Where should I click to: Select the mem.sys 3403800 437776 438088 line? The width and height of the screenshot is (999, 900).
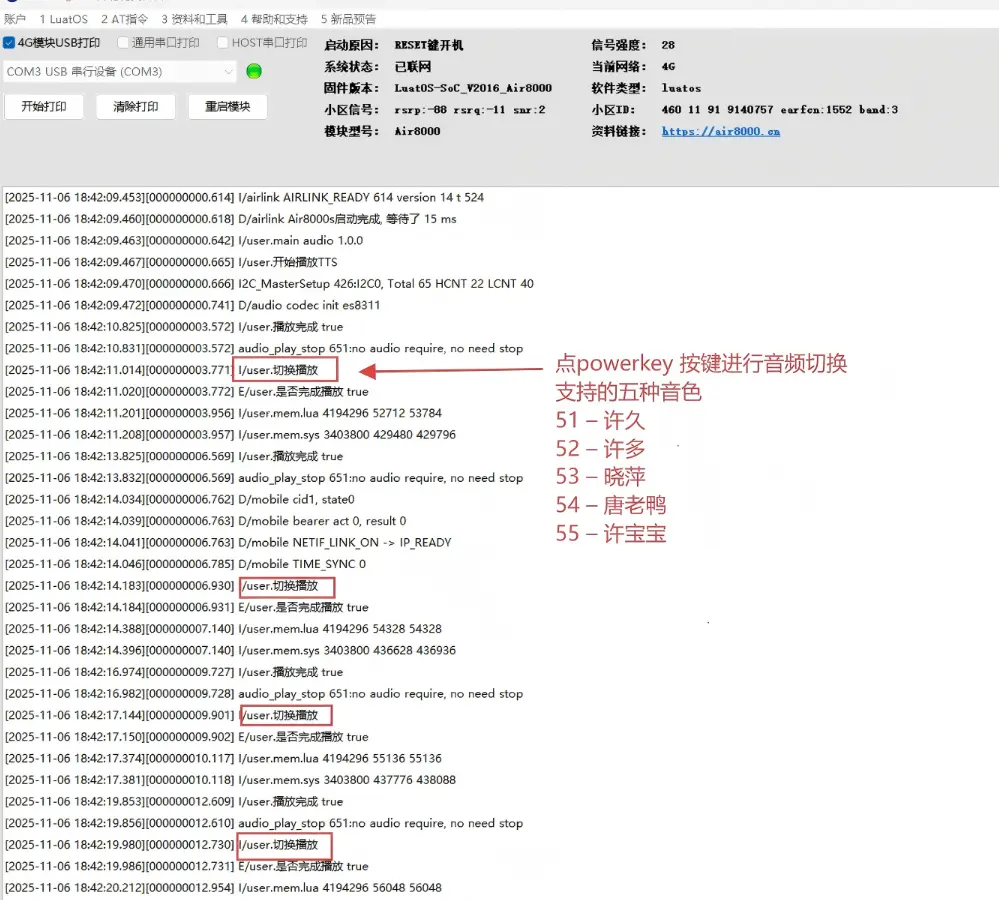[231, 780]
